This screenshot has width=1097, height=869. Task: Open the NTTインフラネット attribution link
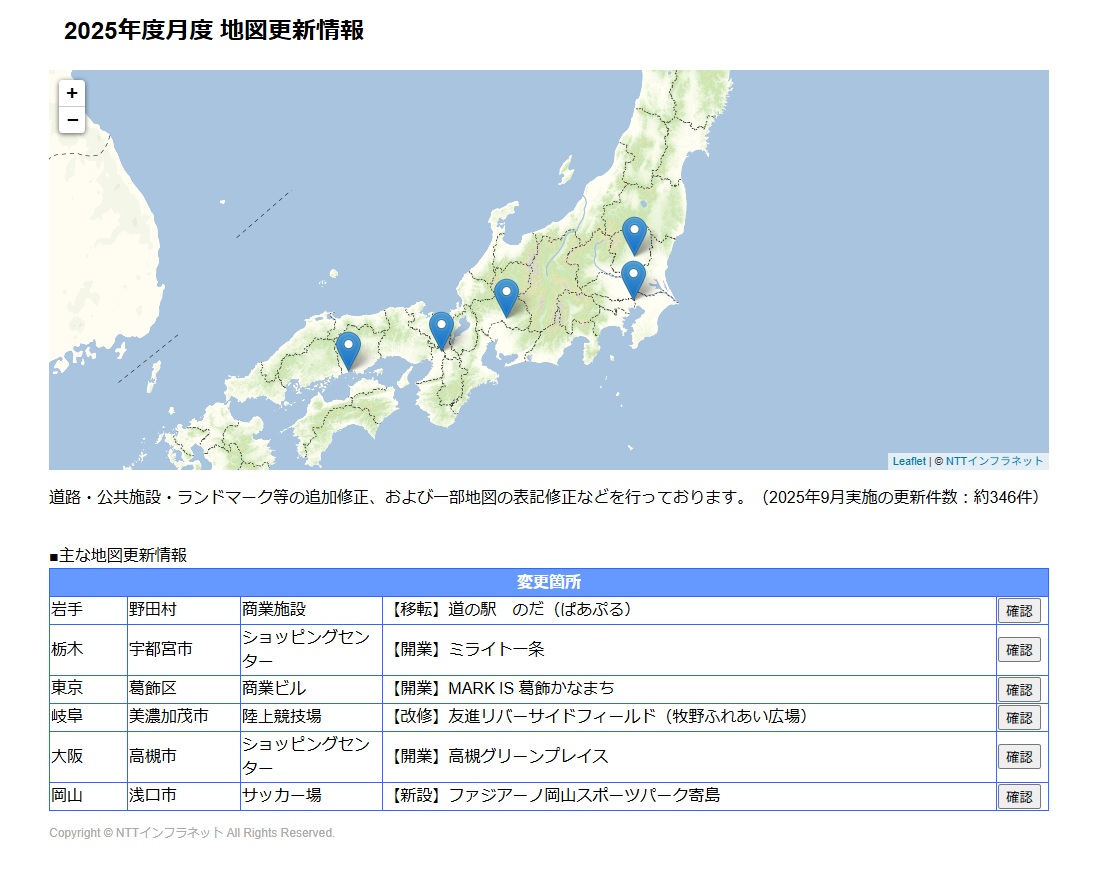pyautogui.click(x=994, y=461)
